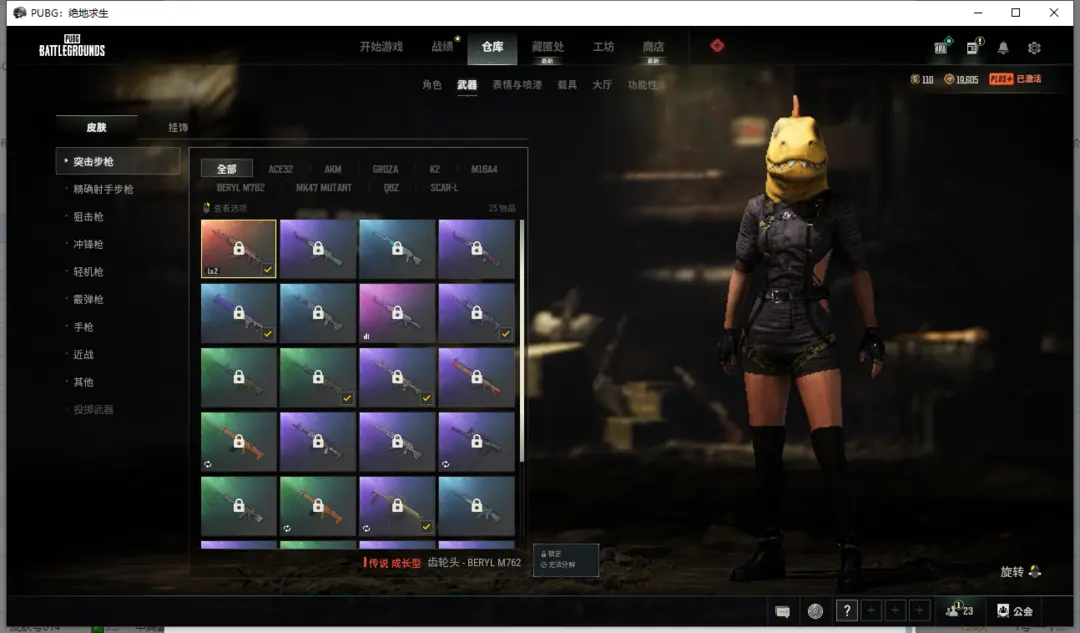Image resolution: width=1080 pixels, height=633 pixels.
Task: Switch to the 挂饰 charms tab
Action: click(178, 127)
